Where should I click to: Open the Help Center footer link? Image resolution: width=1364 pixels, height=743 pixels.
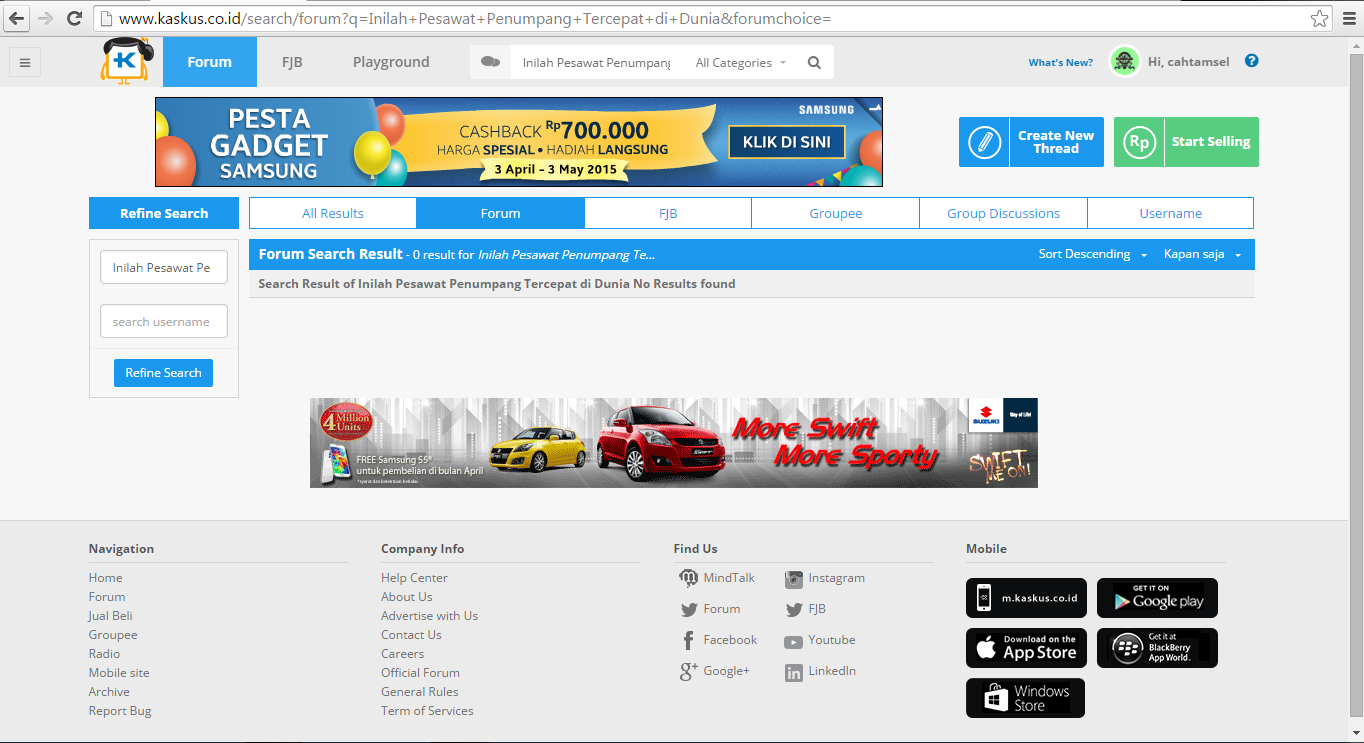tap(414, 578)
